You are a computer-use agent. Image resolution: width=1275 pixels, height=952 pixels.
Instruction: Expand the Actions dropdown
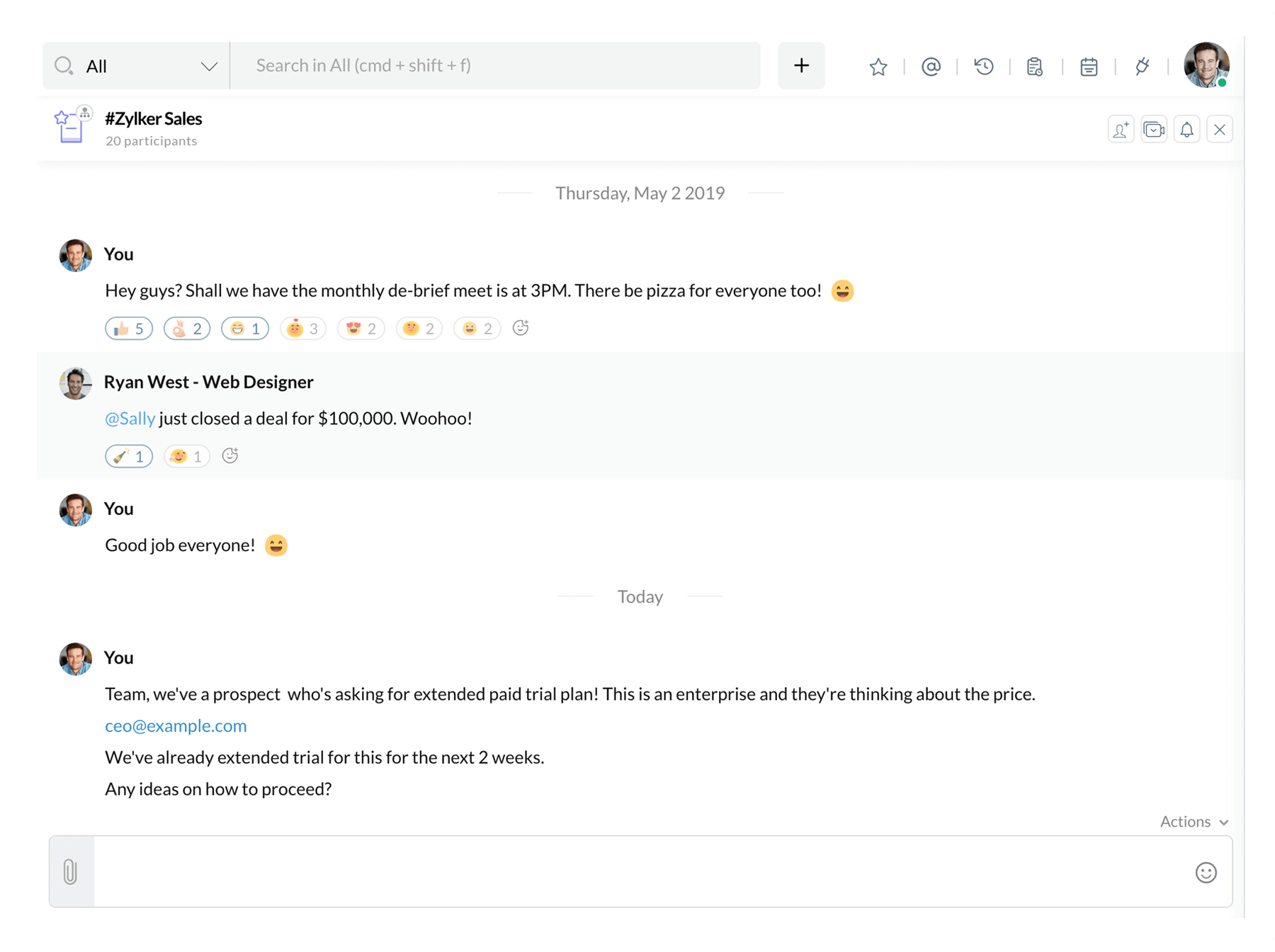(x=1194, y=822)
